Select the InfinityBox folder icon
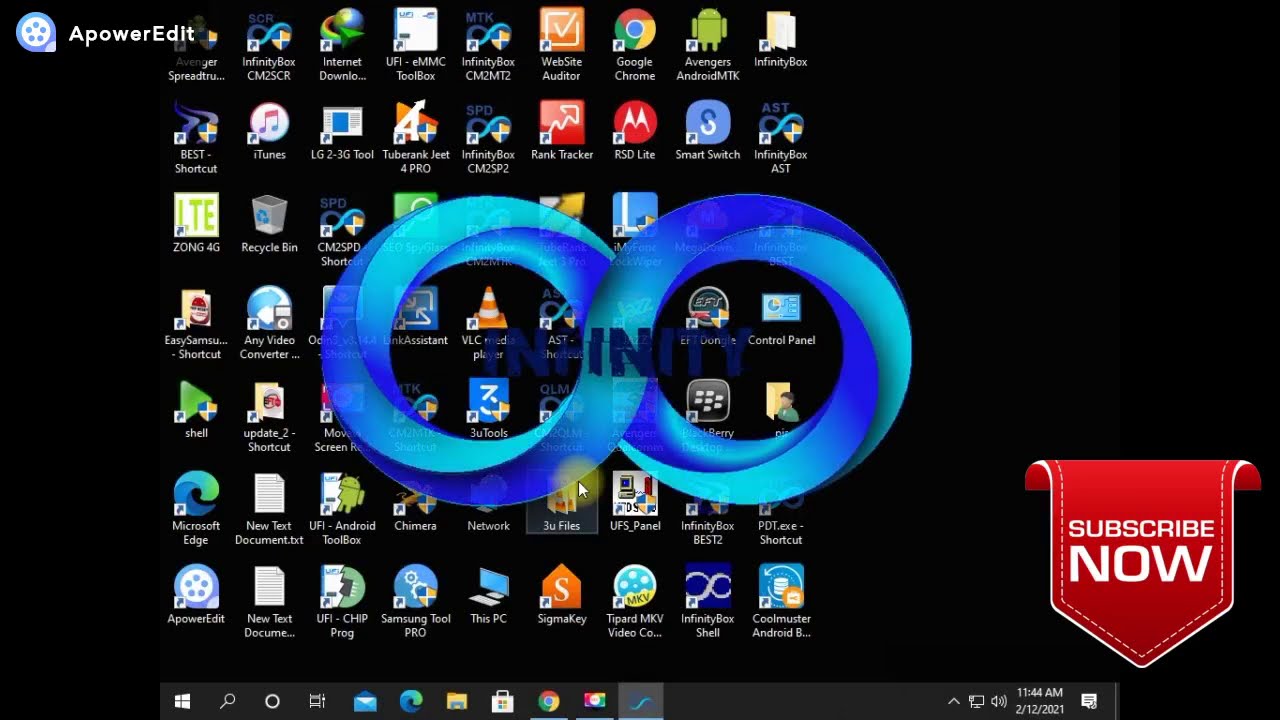Viewport: 1280px width, 720px height. click(780, 39)
